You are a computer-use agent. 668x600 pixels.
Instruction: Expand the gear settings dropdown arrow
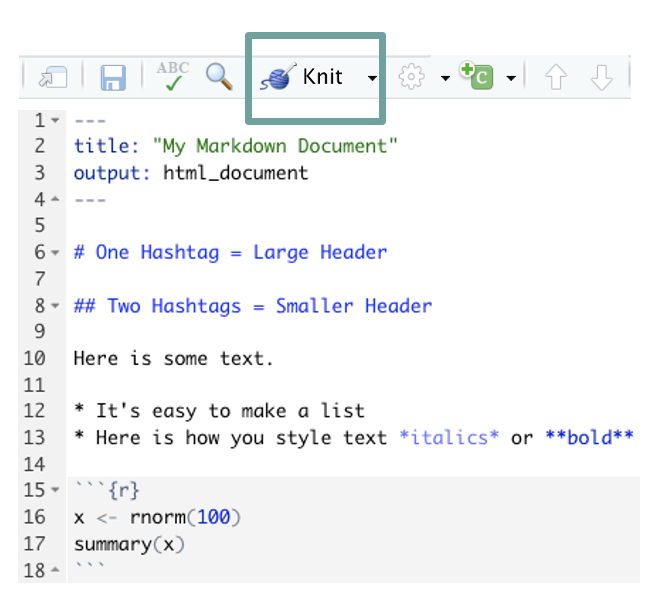445,78
